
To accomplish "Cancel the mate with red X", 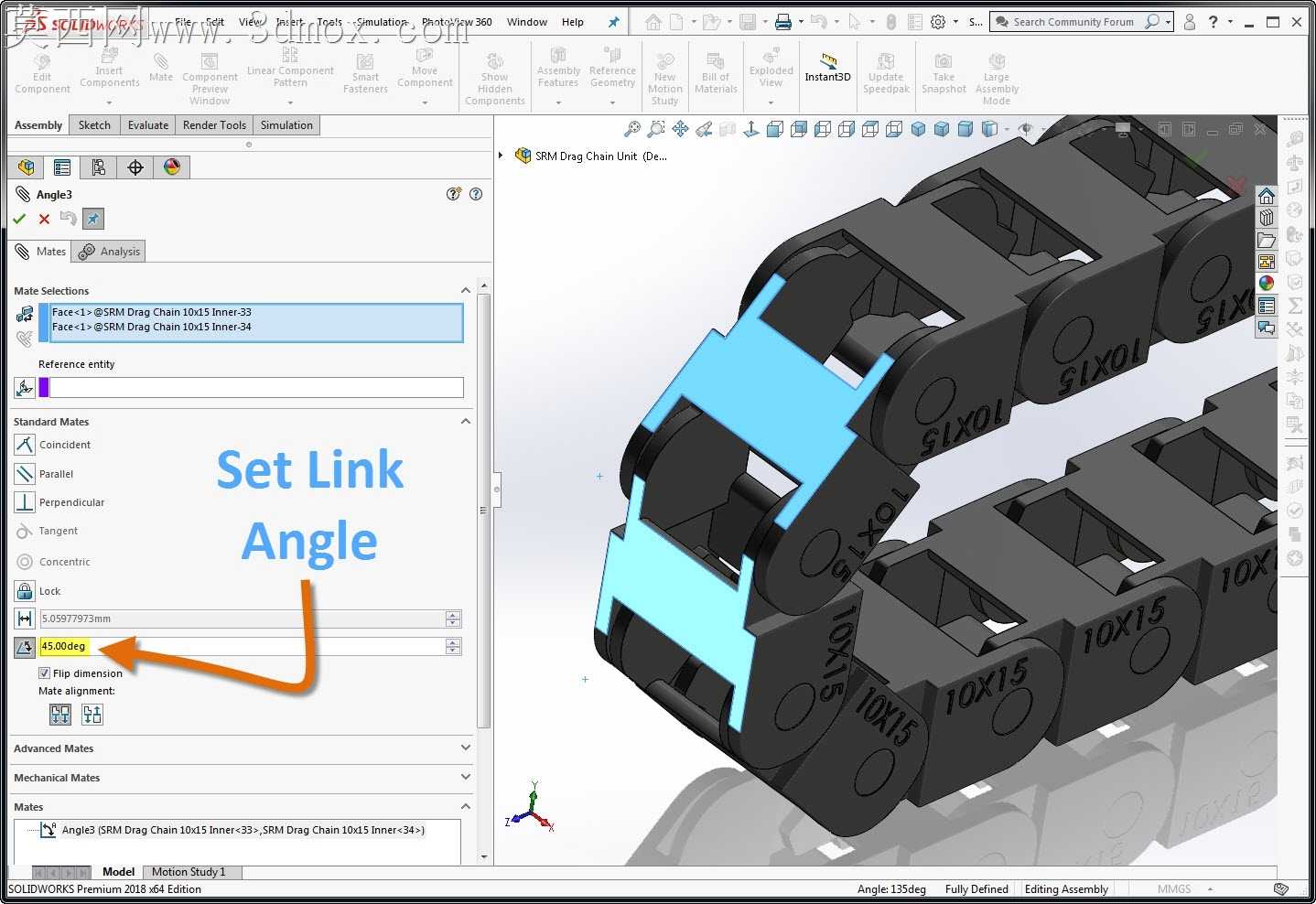I will coord(44,219).
